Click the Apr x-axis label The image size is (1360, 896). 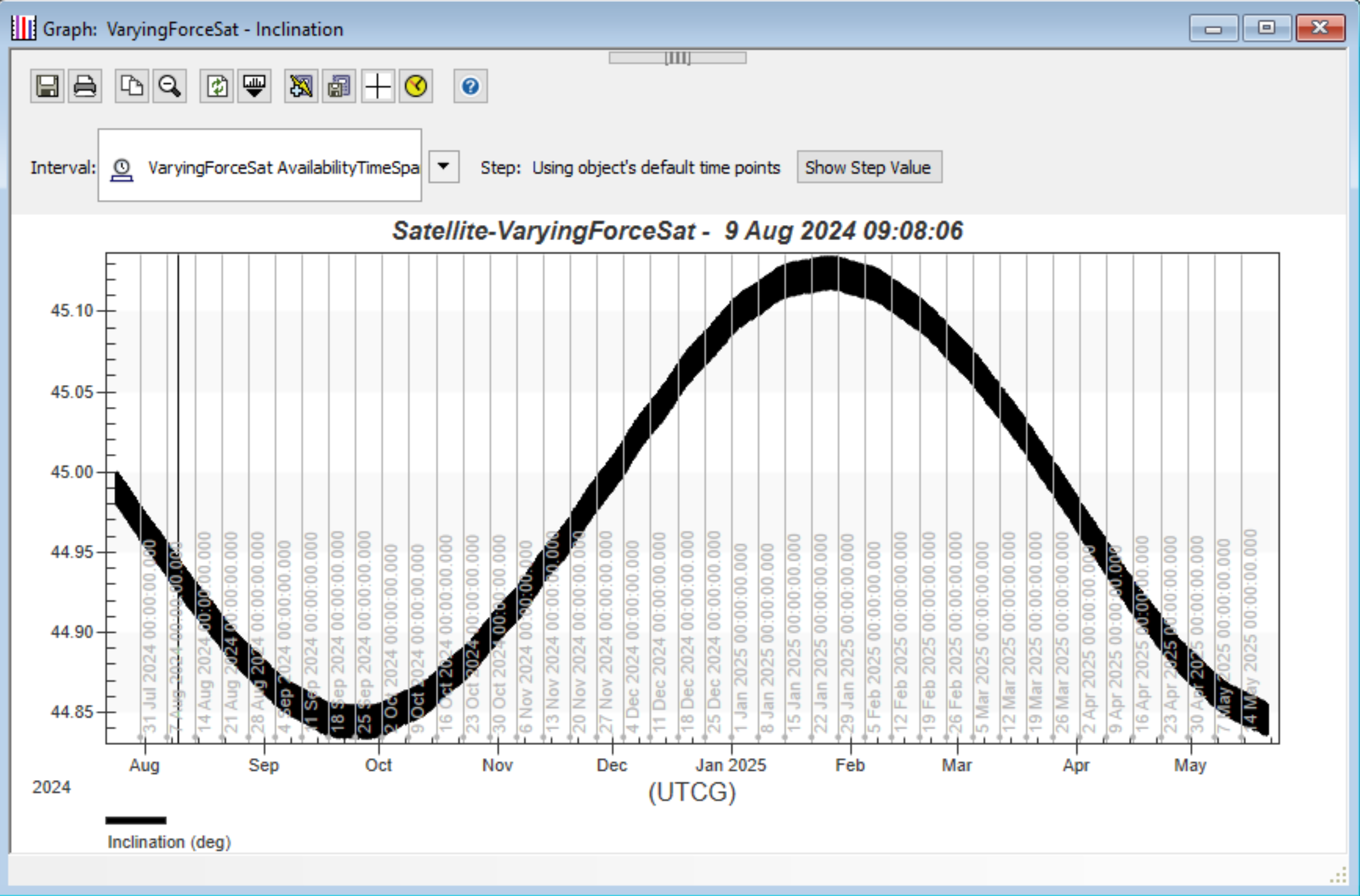click(1076, 766)
